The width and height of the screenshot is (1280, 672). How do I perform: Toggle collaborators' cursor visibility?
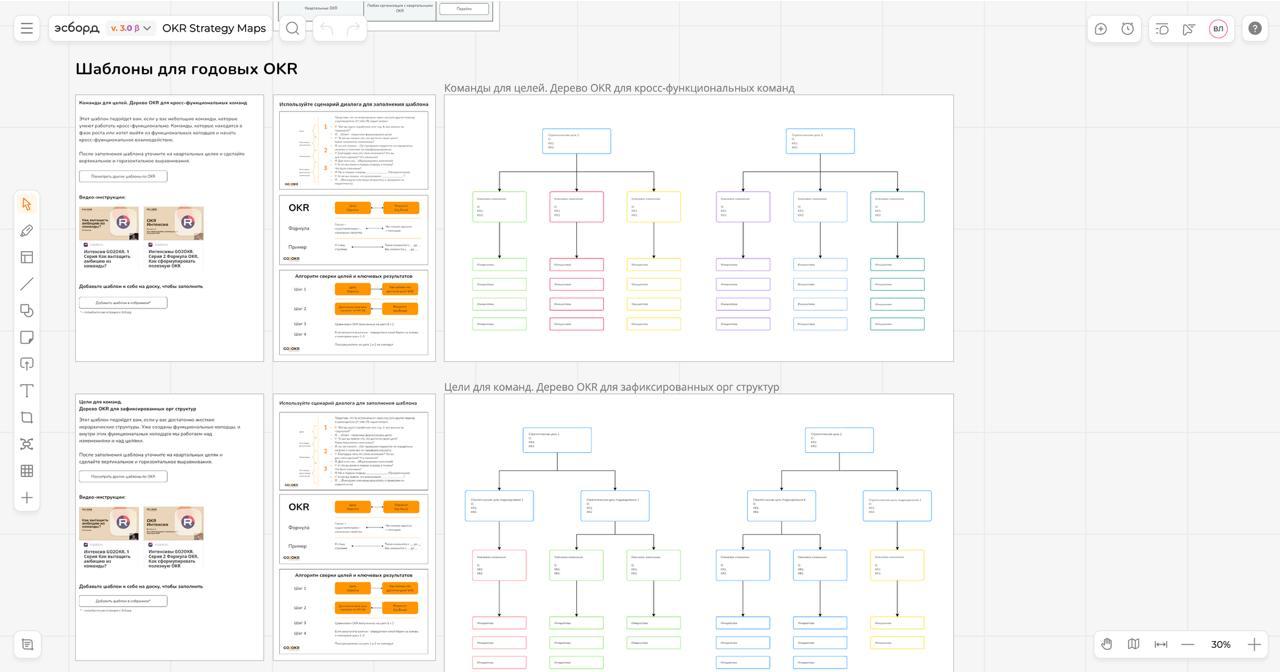[1189, 29]
